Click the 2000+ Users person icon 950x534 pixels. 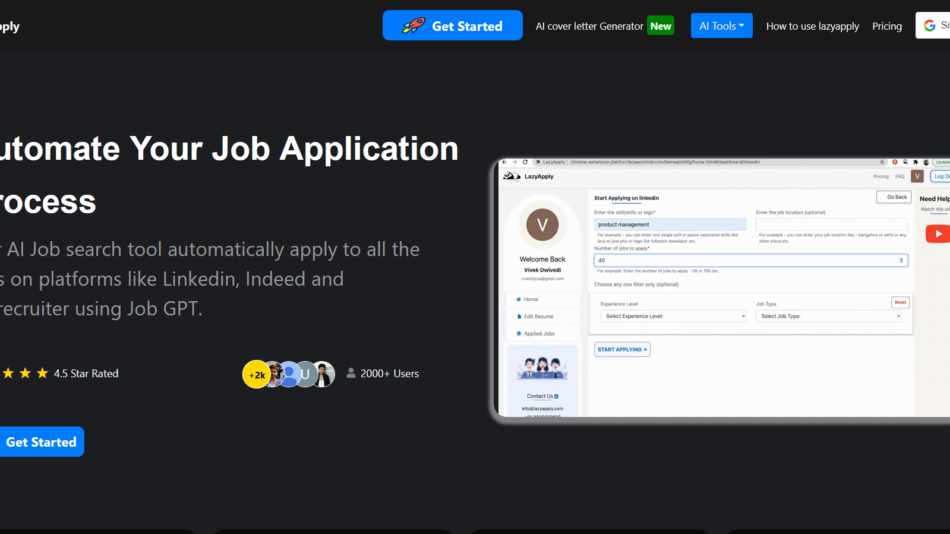351,373
